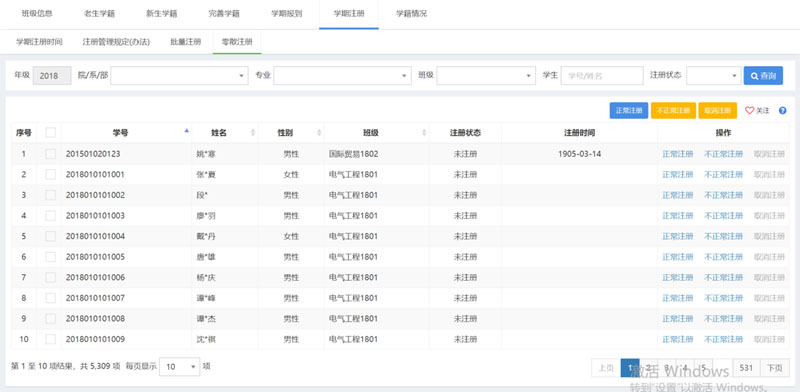The width and height of the screenshot is (800, 392).
Task: Sort by 学号 column arrow
Action: pos(186,132)
